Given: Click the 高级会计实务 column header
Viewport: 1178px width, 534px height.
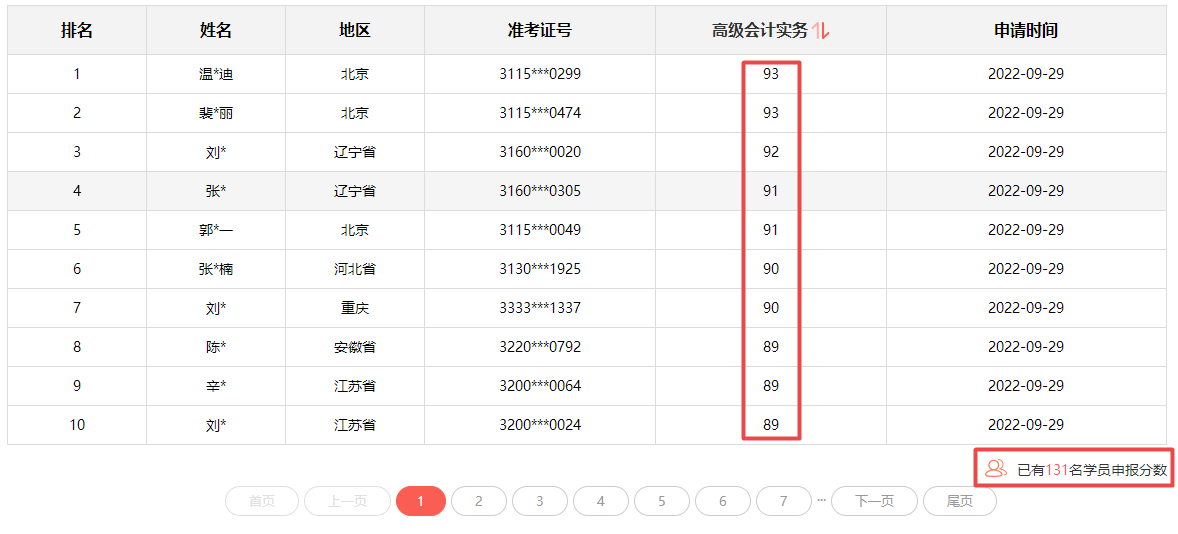Looking at the screenshot, I should pyautogui.click(x=771, y=30).
